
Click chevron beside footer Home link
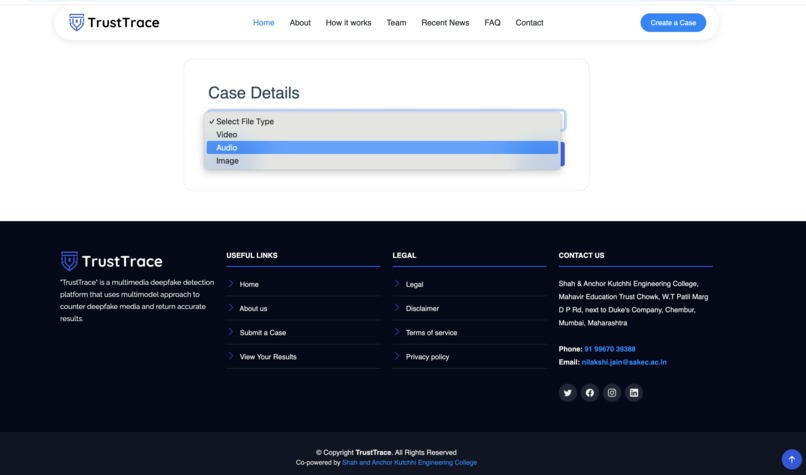(231, 283)
